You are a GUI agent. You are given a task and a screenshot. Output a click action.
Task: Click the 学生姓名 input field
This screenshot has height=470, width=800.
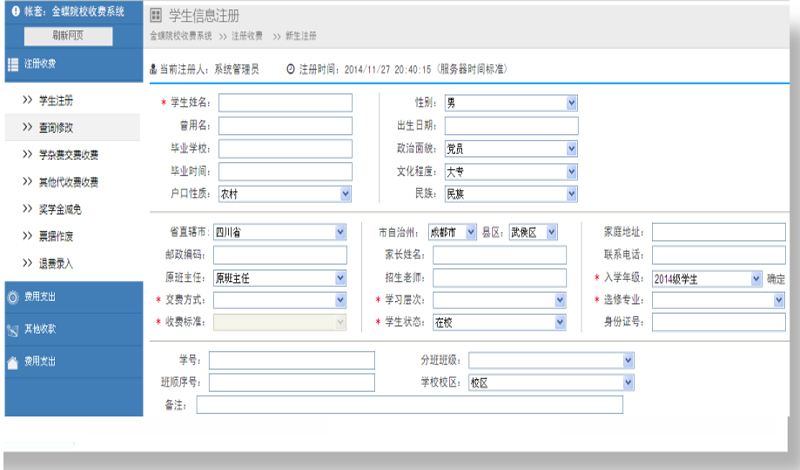285,102
